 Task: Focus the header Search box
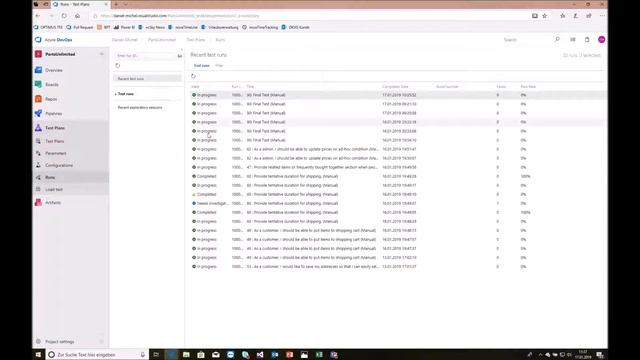click(x=527, y=40)
